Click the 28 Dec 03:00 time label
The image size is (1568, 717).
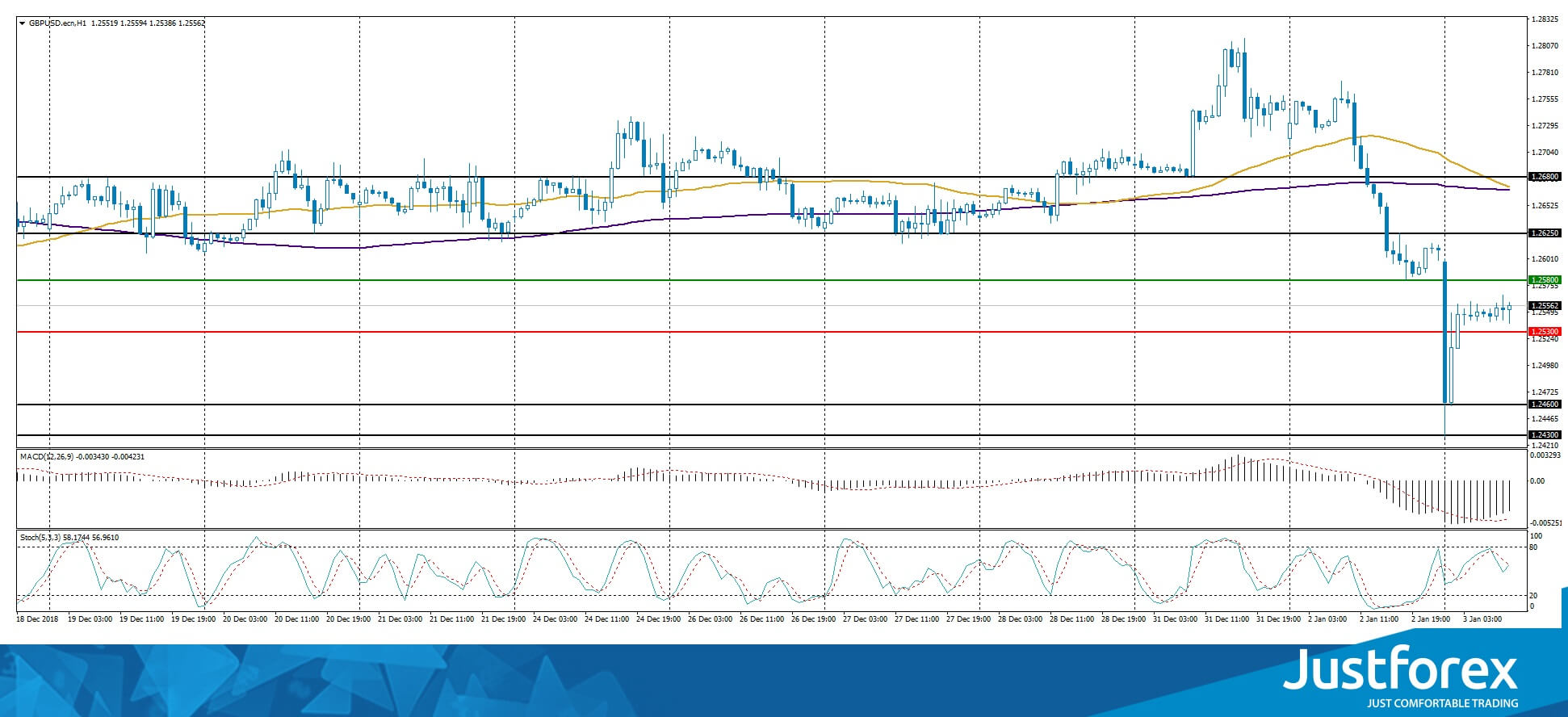(x=1021, y=619)
